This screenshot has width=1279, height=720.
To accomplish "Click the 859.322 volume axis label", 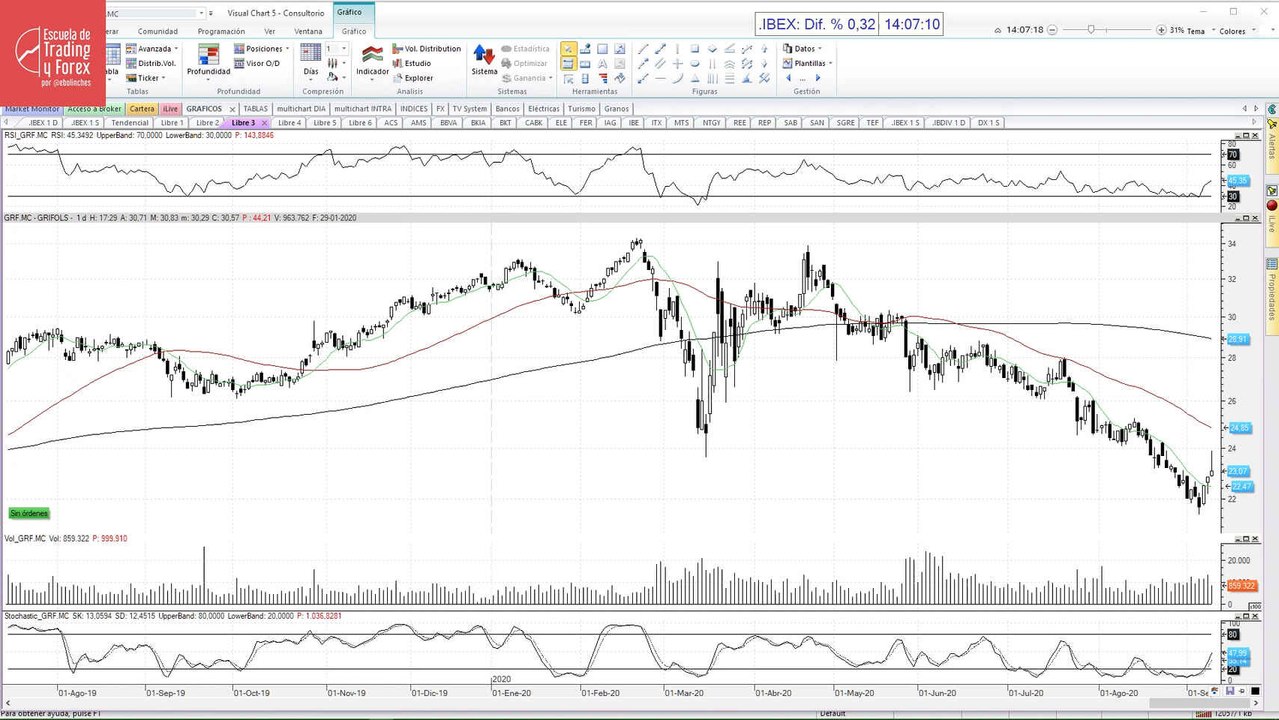I will pyautogui.click(x=1240, y=585).
